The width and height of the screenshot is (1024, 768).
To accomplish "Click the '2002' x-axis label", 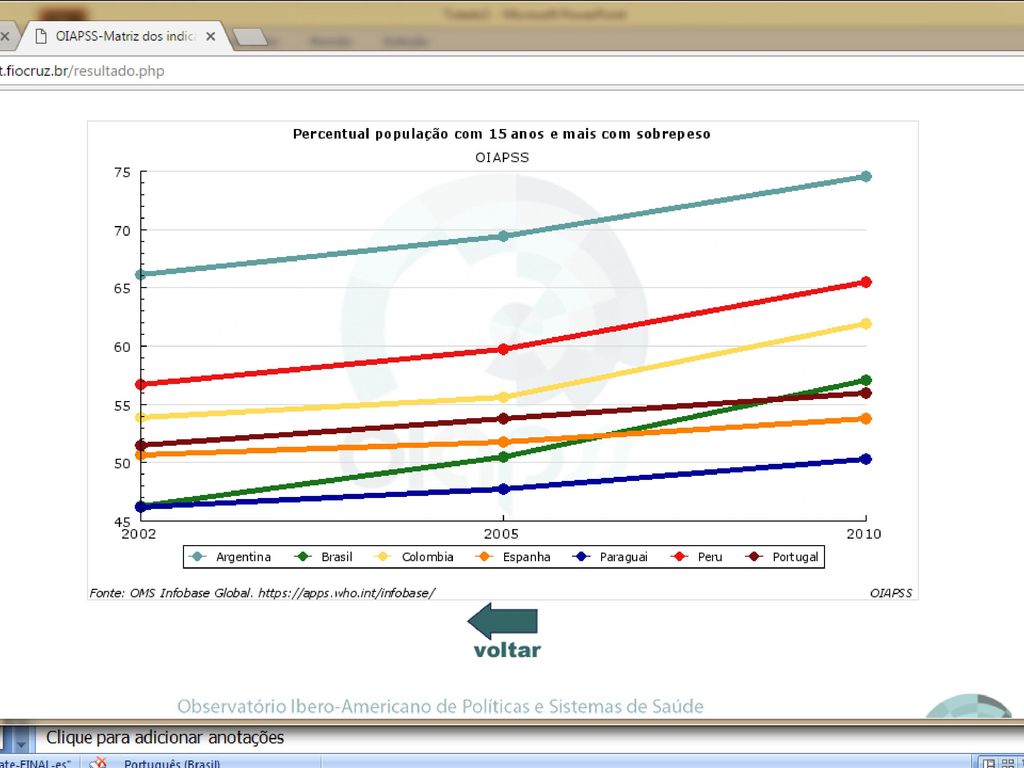I will pos(139,534).
